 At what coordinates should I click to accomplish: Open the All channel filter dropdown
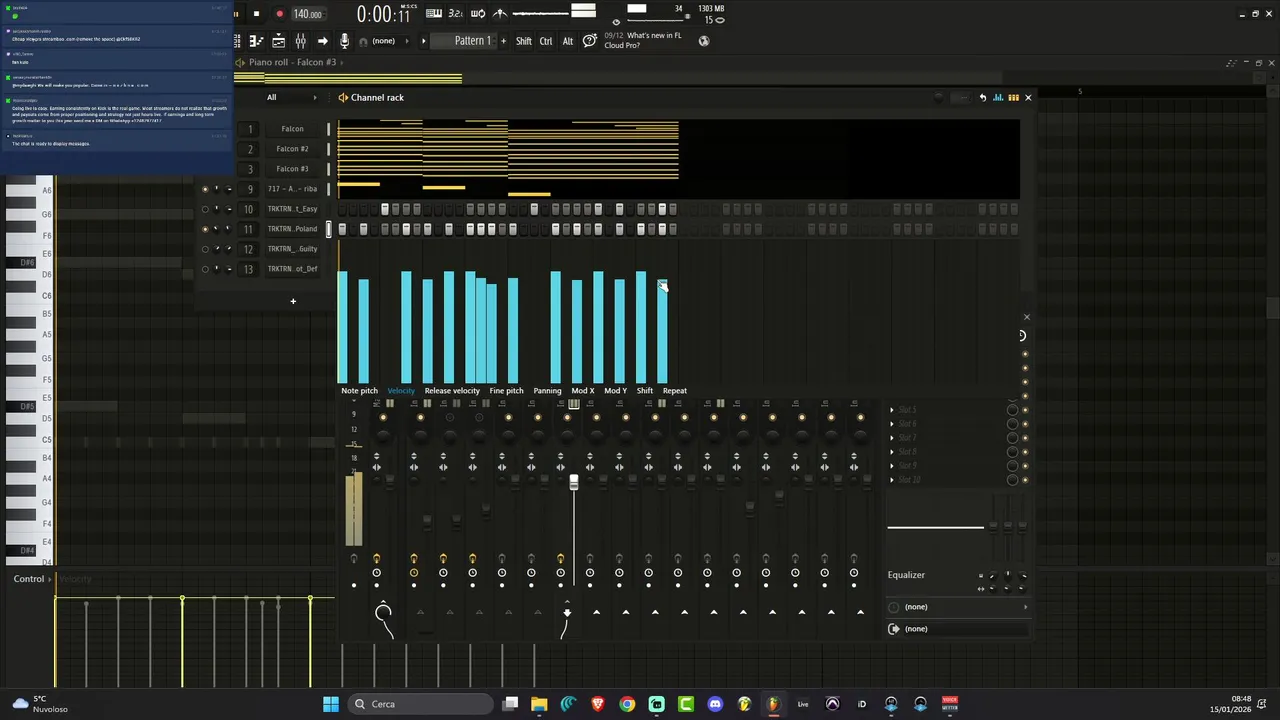290,97
